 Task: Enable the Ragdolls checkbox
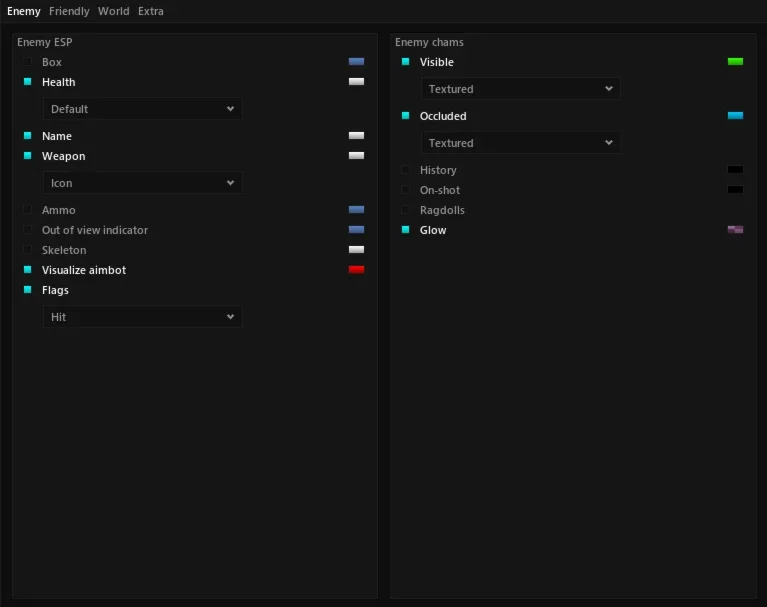406,209
